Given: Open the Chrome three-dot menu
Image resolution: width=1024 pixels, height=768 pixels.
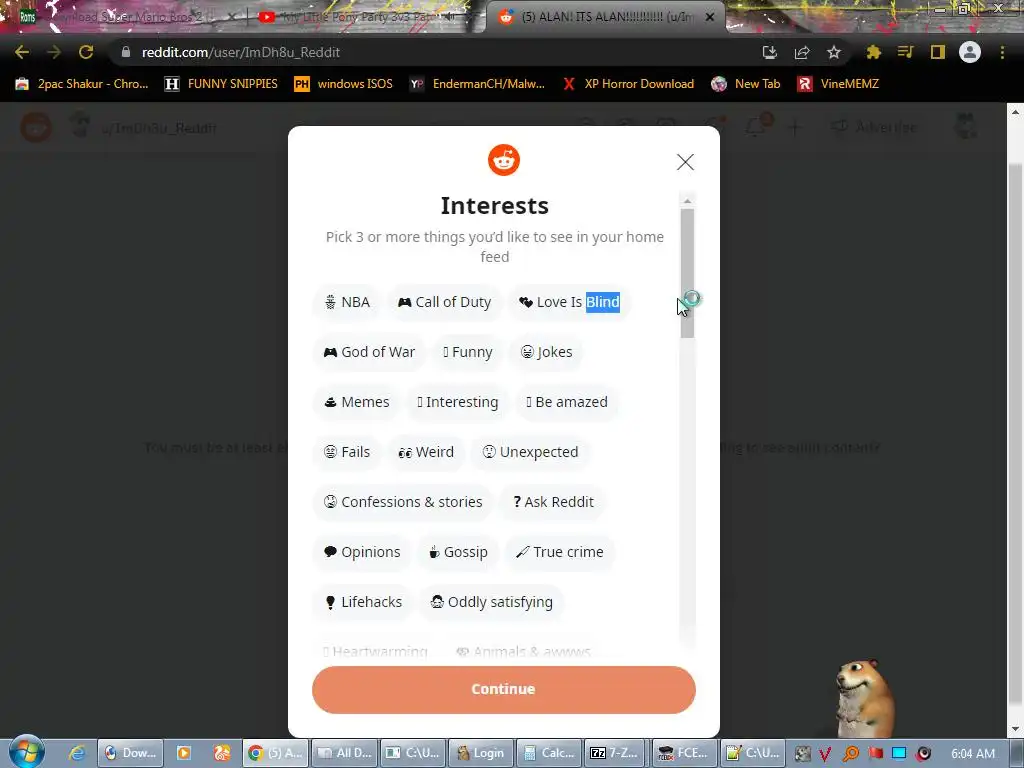Looking at the screenshot, I should pos(1002,52).
